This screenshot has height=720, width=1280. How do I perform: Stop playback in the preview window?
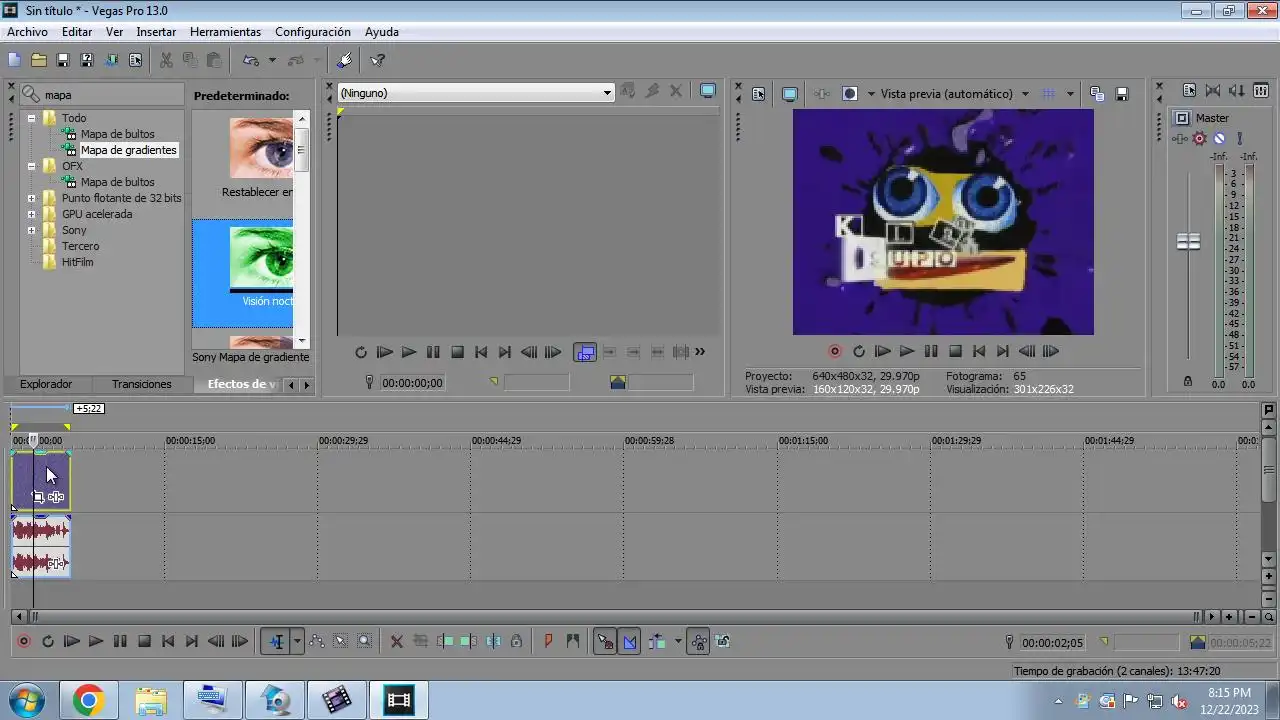point(955,352)
